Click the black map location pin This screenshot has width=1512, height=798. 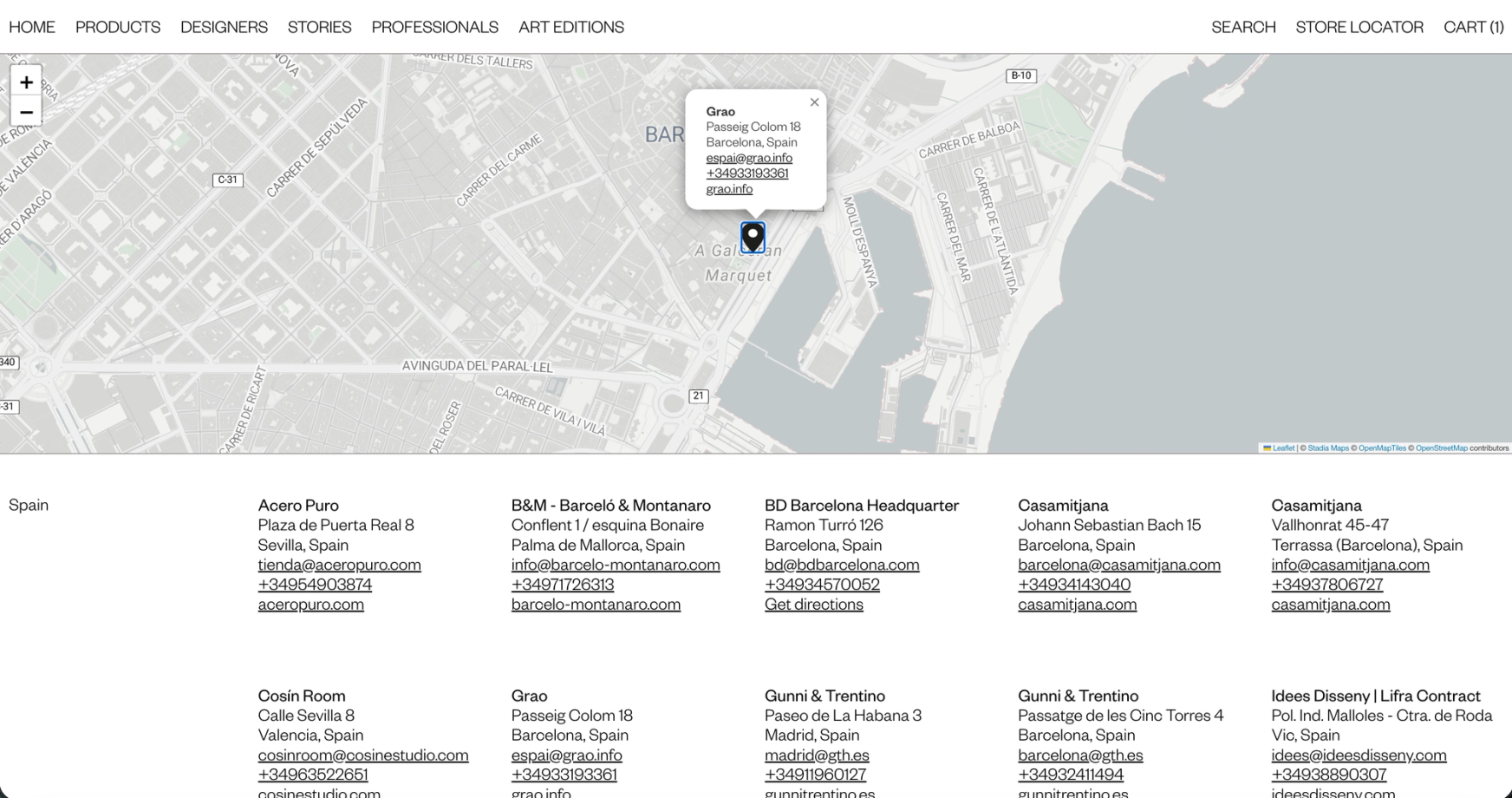coord(753,237)
